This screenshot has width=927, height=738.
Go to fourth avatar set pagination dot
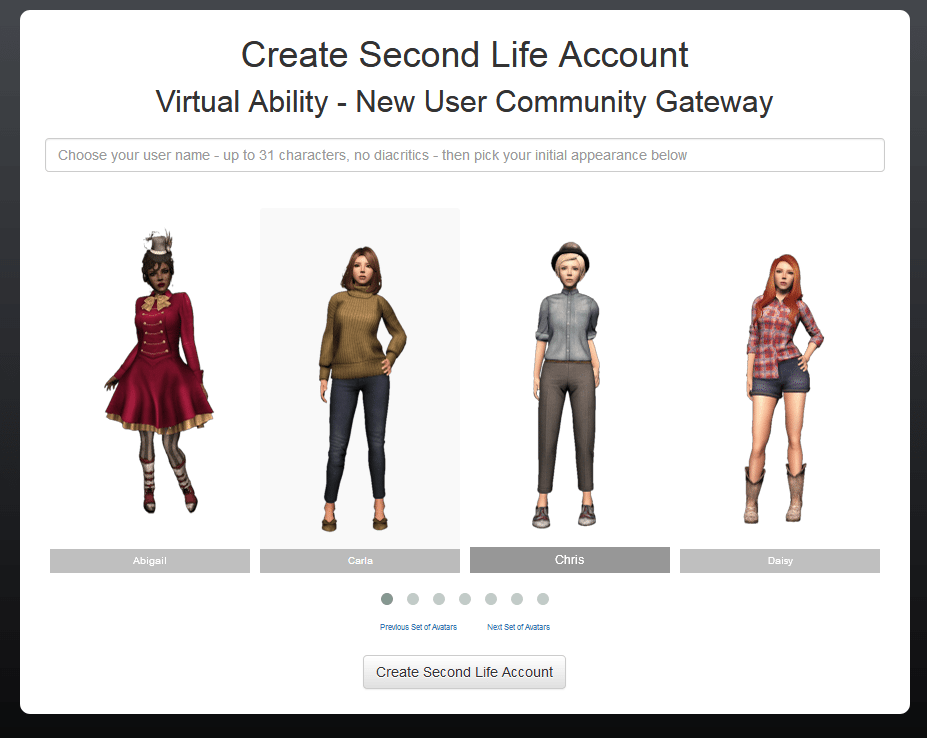pos(465,599)
